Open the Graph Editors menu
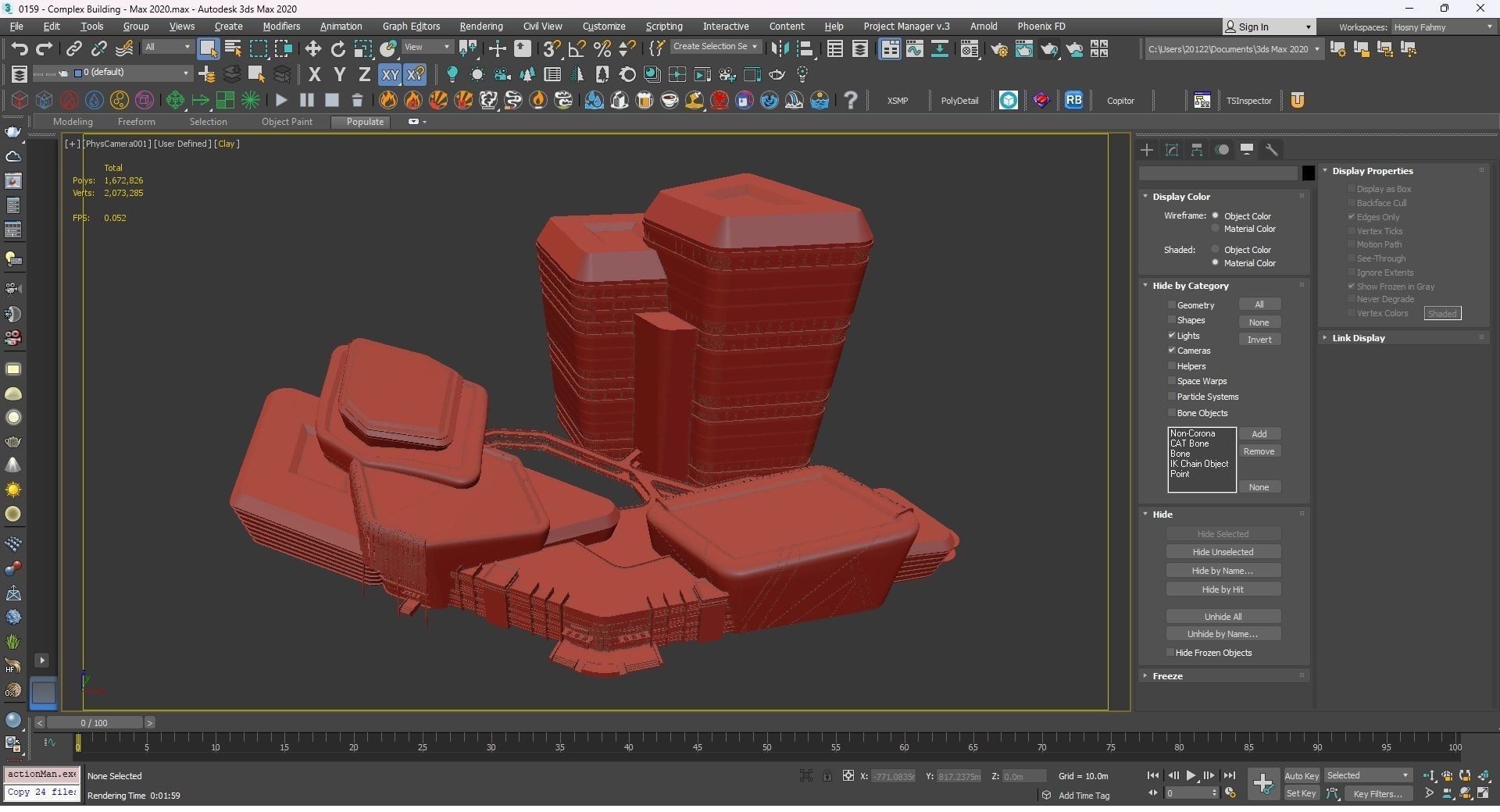This screenshot has height=812, width=1500. (x=411, y=27)
